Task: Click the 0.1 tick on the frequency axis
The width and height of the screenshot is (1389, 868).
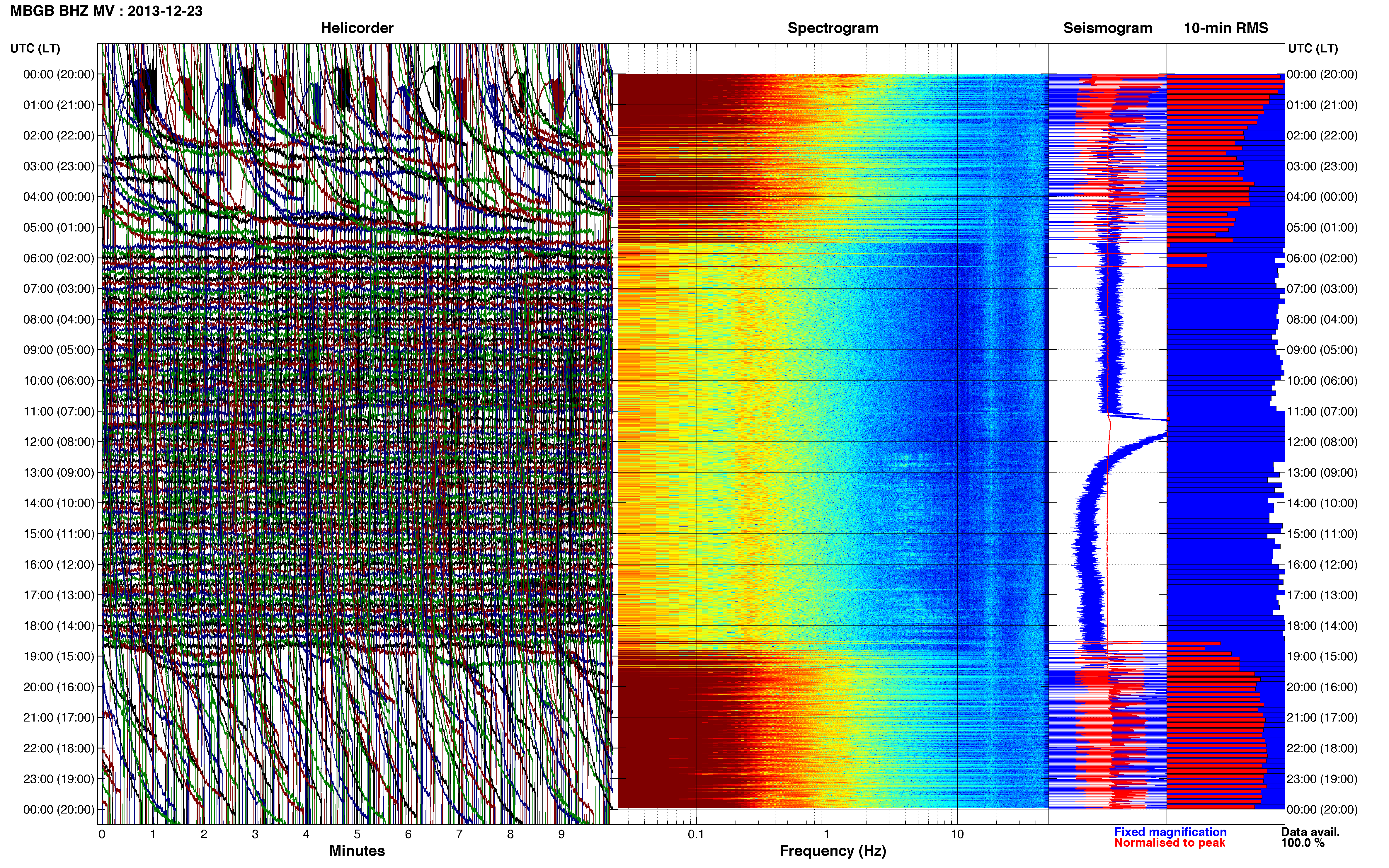Action: point(696,834)
